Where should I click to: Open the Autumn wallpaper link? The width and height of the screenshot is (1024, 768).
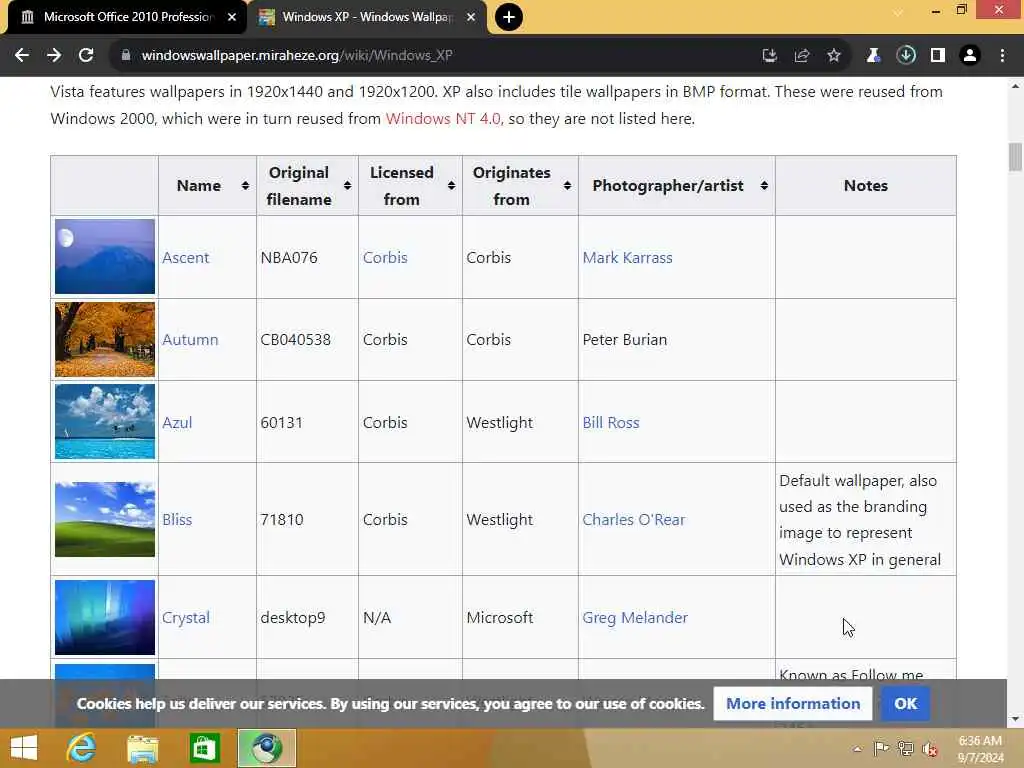(x=190, y=340)
